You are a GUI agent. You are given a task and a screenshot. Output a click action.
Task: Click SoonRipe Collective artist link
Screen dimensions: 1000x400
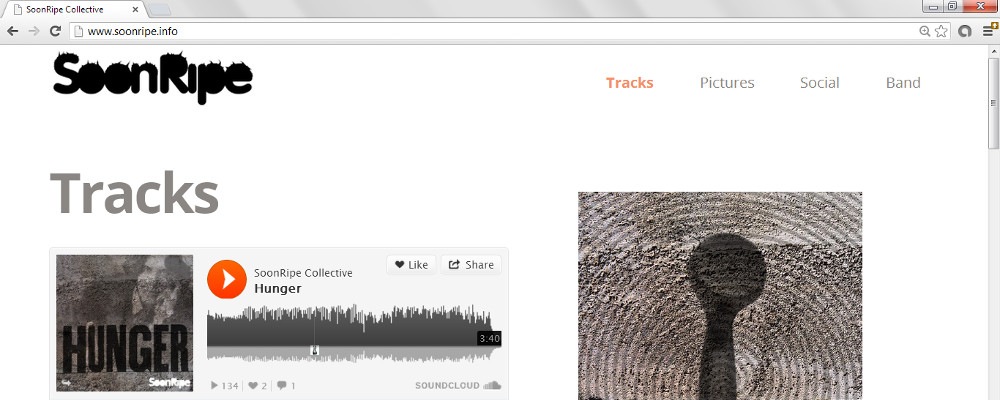(x=303, y=273)
